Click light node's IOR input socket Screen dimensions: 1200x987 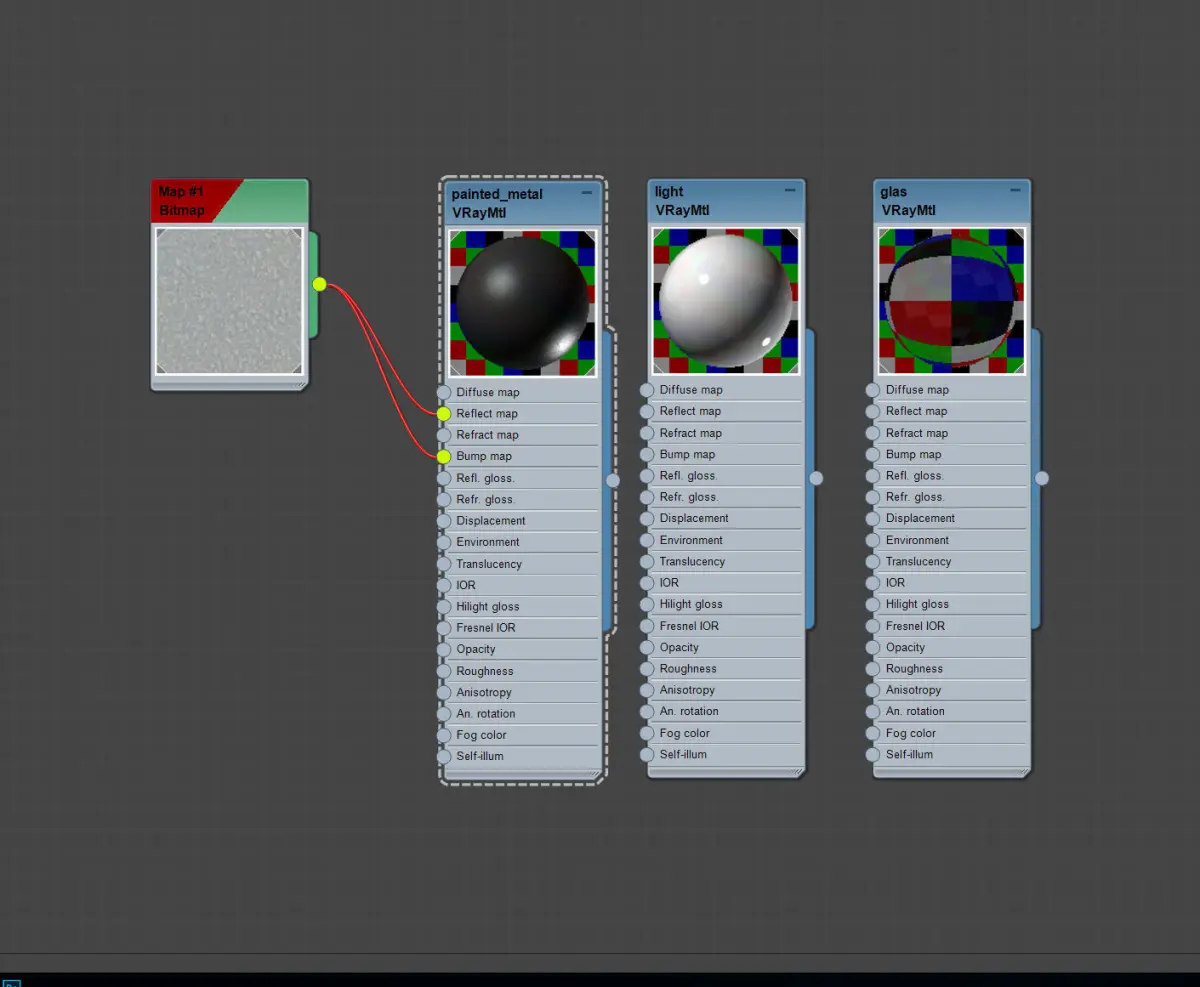click(x=647, y=583)
